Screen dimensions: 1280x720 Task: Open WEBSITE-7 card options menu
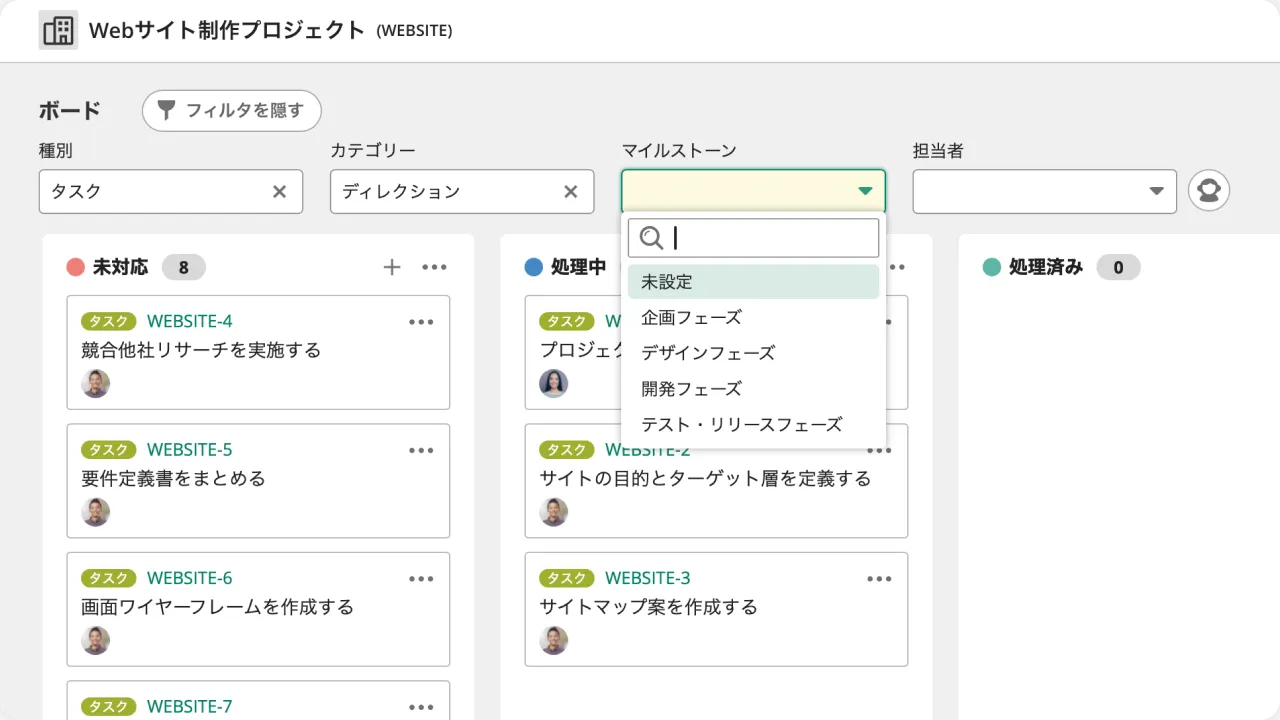pos(421,707)
